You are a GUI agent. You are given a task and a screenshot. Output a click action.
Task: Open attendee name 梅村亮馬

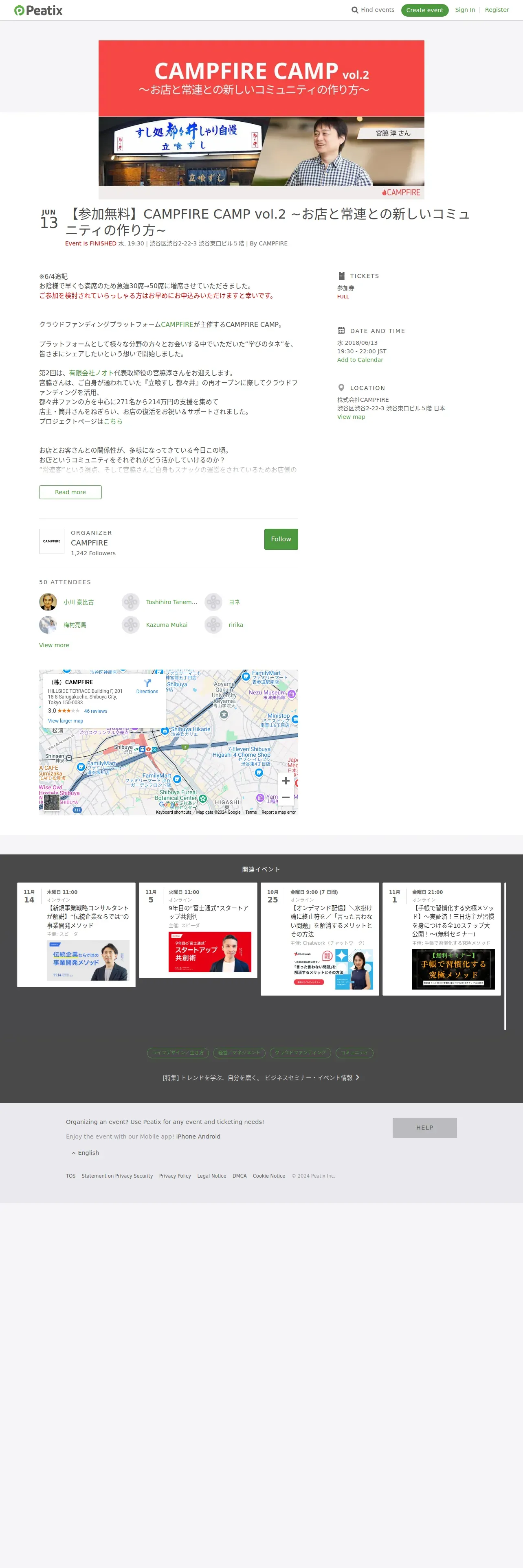[75, 625]
